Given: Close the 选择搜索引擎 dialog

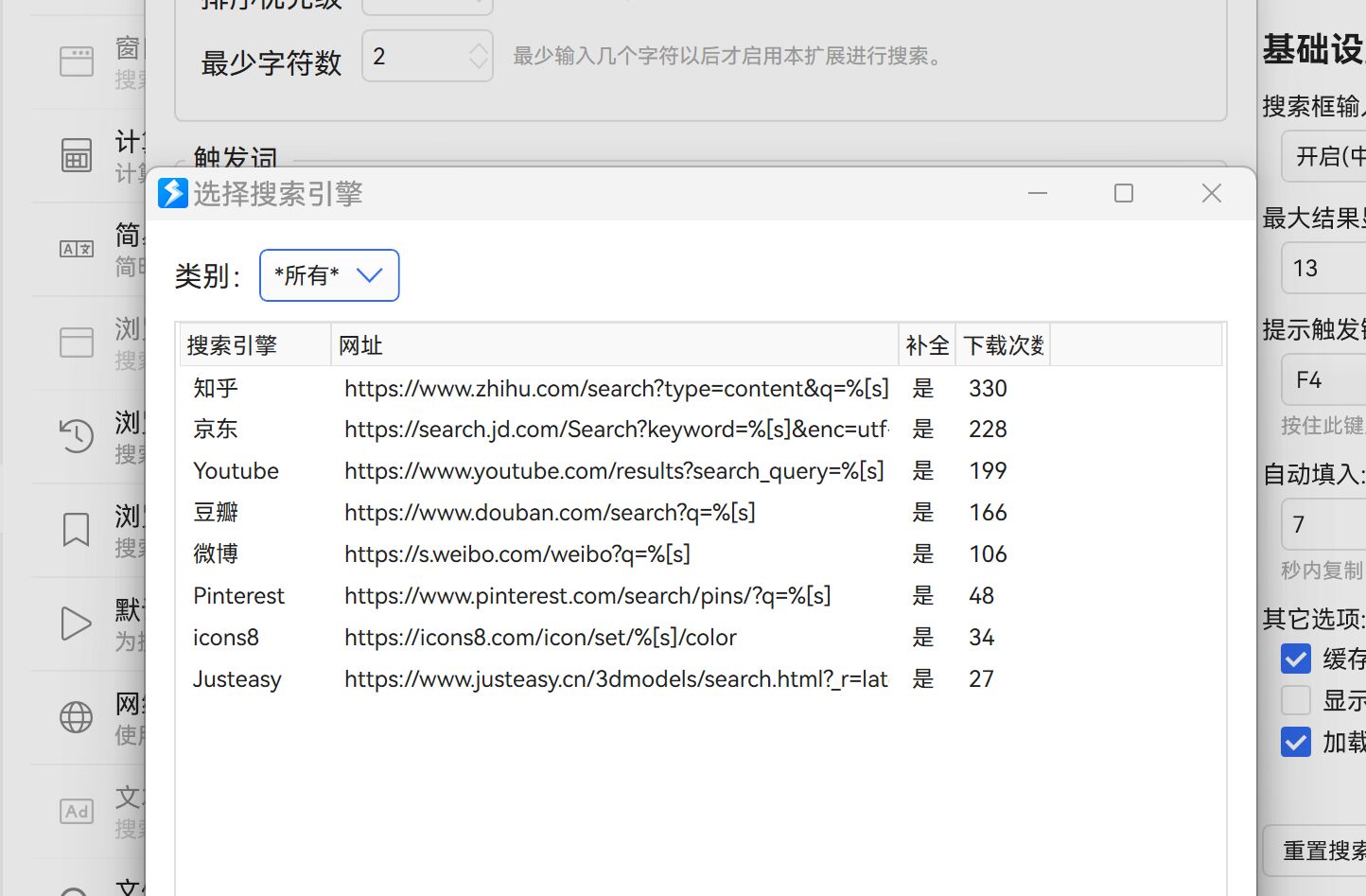Looking at the screenshot, I should [x=1212, y=193].
